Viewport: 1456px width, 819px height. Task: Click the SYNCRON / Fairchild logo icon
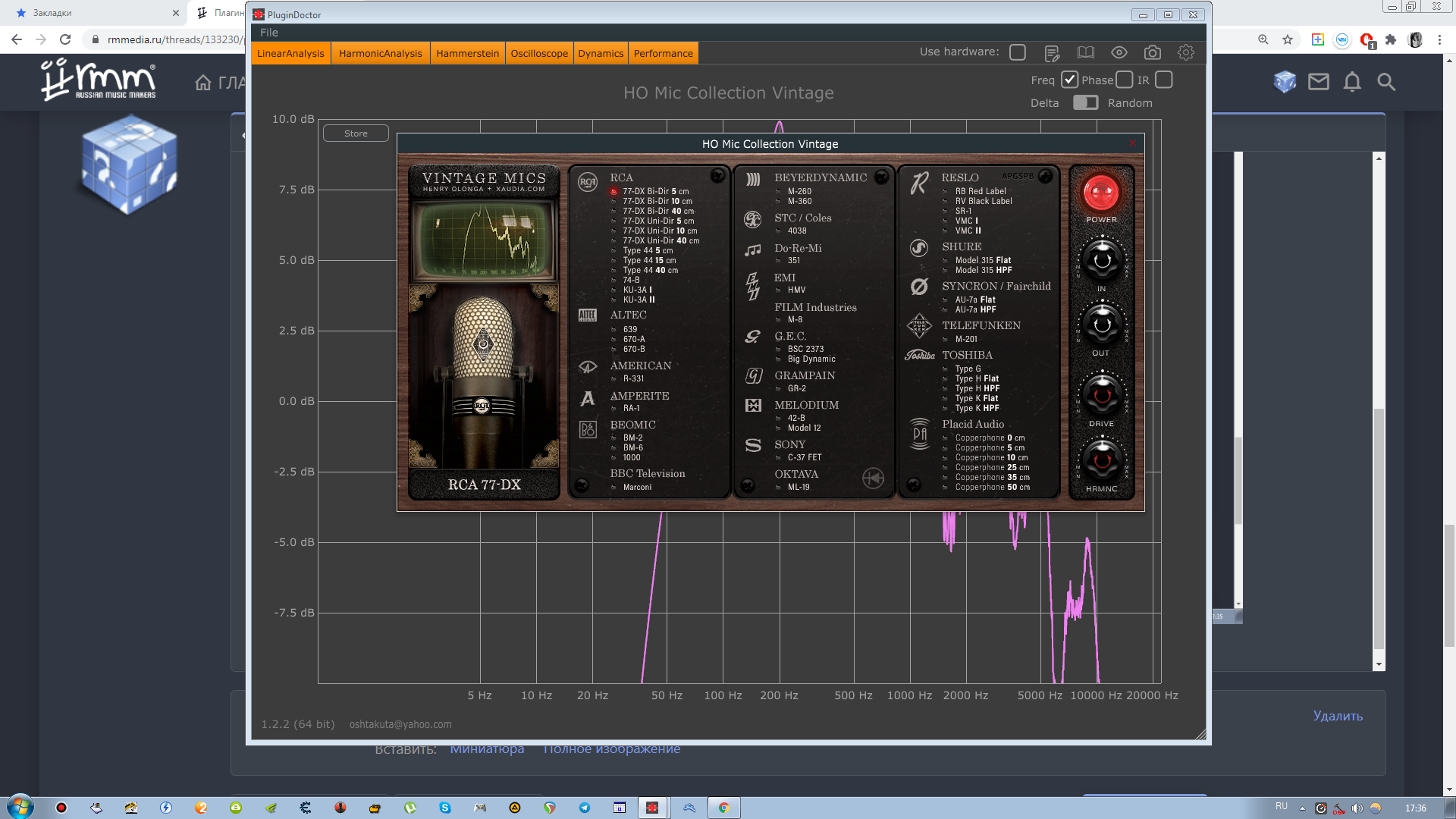[919, 287]
